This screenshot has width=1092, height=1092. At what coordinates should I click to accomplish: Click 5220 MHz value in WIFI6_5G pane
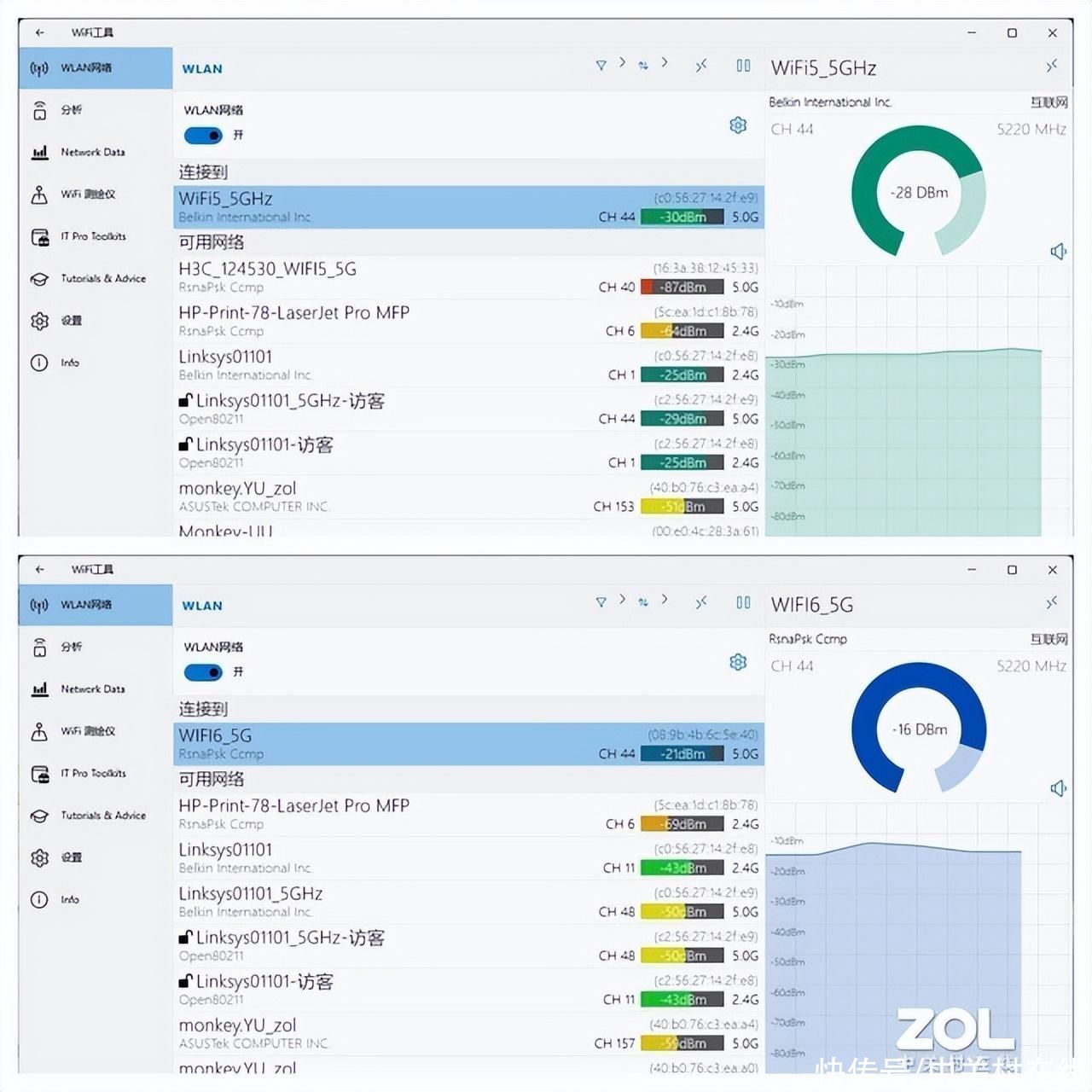pos(1031,665)
